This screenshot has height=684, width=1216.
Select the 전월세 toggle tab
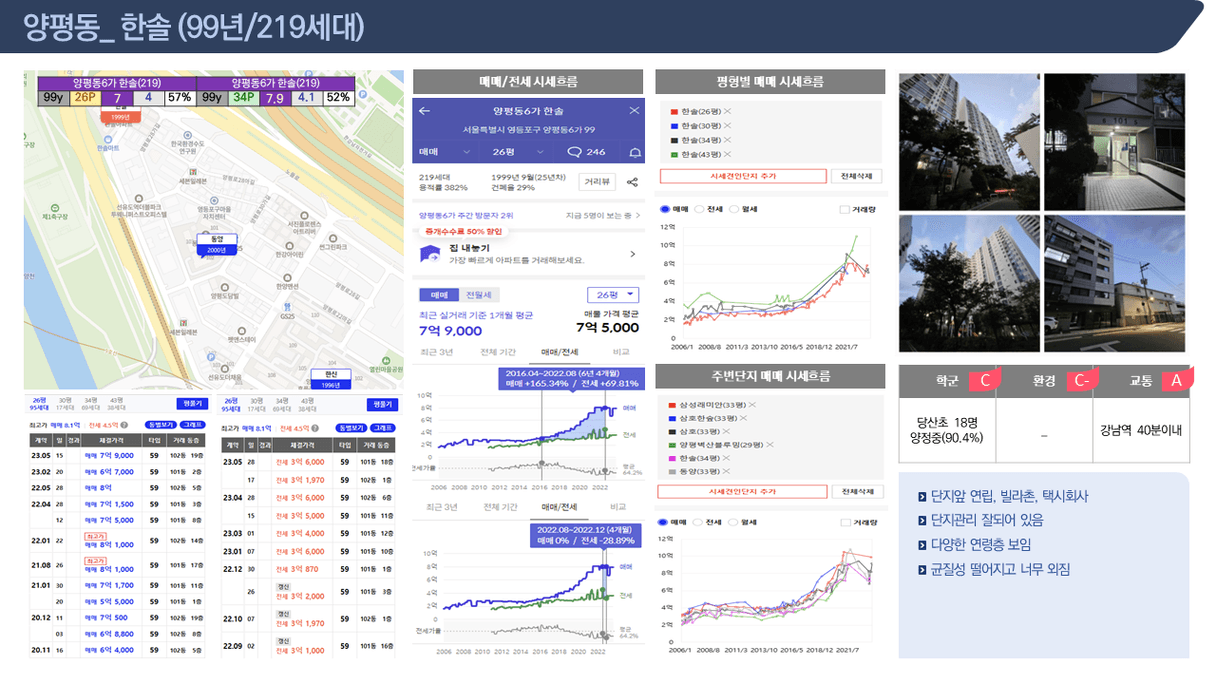click(478, 295)
